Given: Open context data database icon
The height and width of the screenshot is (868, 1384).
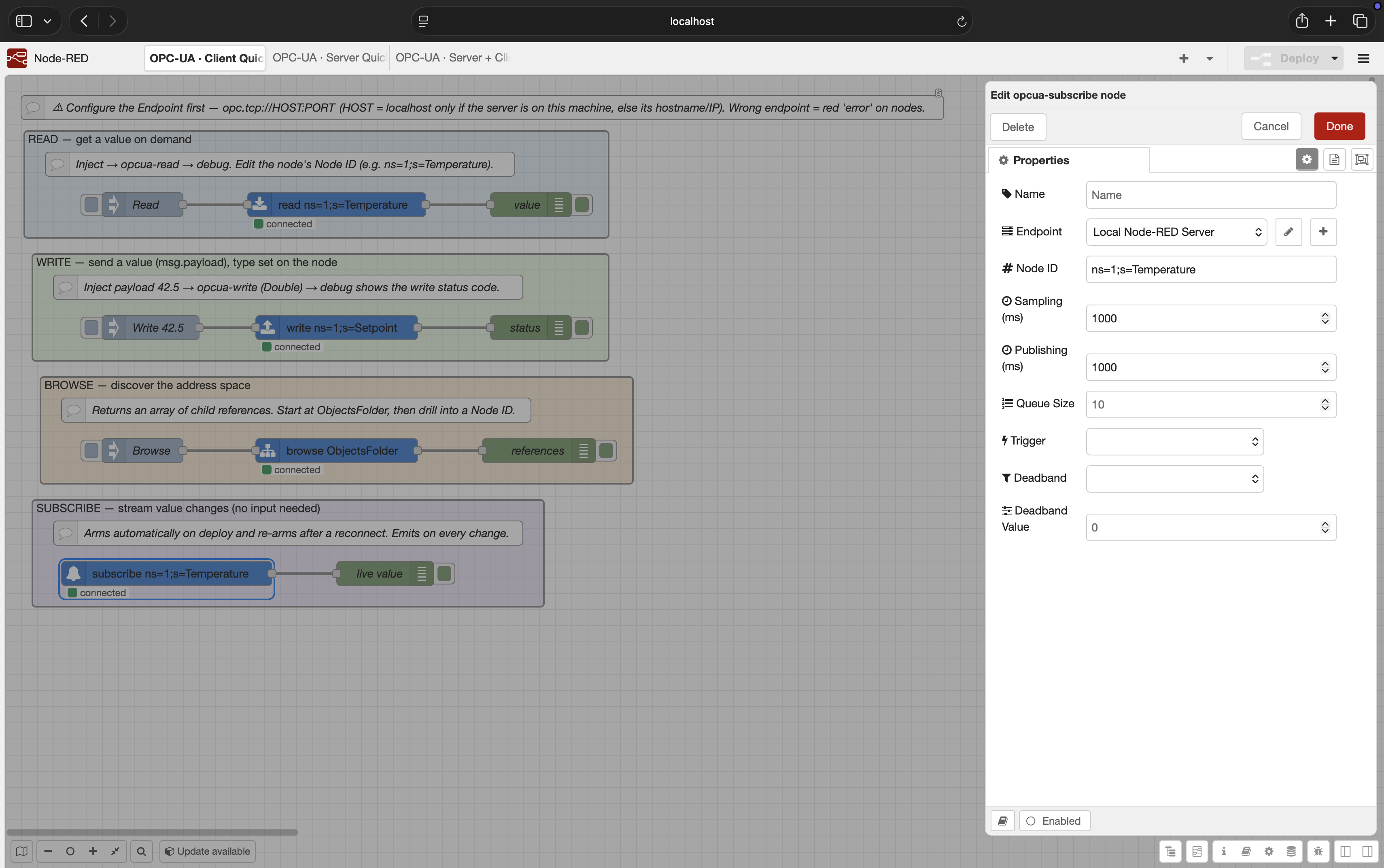Looking at the screenshot, I should point(1291,851).
